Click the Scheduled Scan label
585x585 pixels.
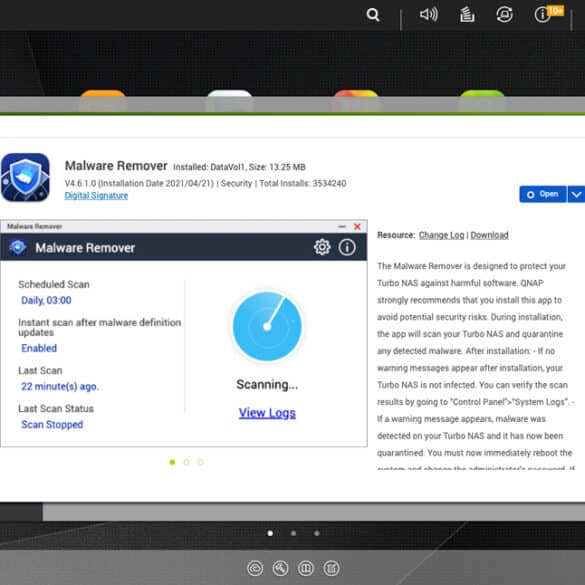54,284
